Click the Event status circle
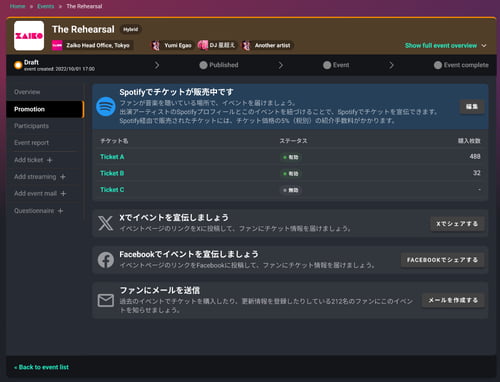This screenshot has width=500, height=382. [327, 65]
